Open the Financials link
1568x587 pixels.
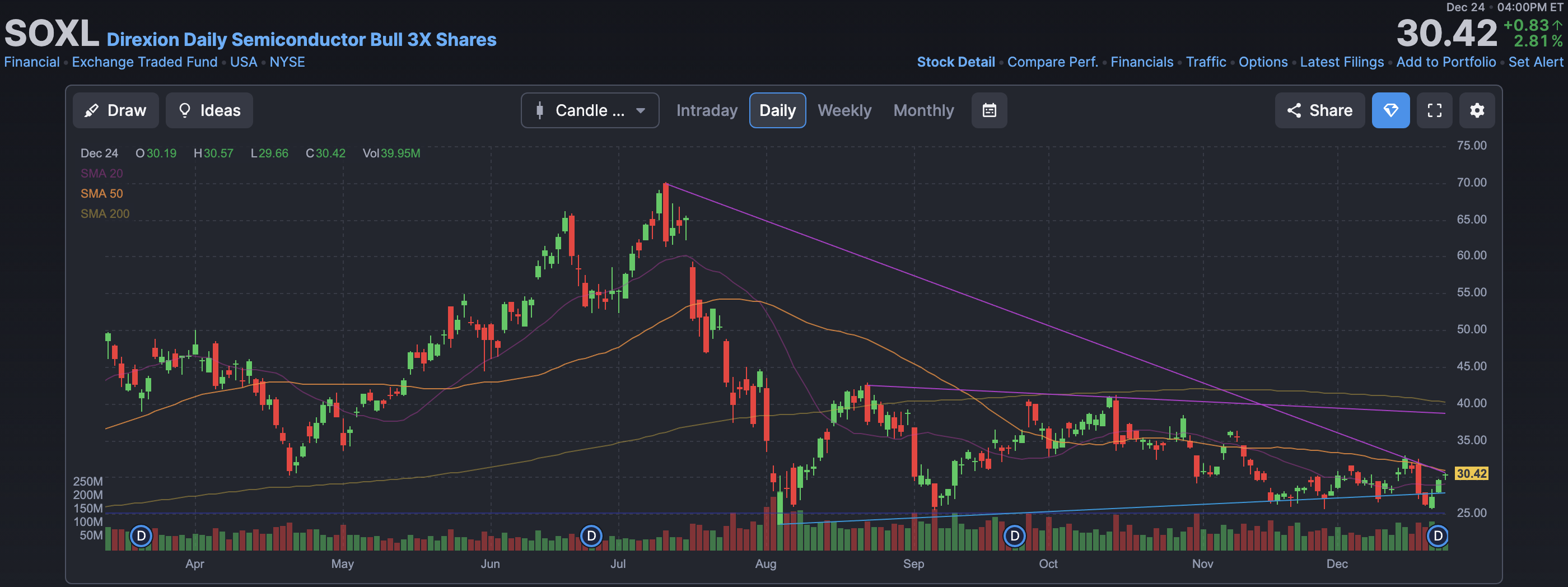(1142, 62)
